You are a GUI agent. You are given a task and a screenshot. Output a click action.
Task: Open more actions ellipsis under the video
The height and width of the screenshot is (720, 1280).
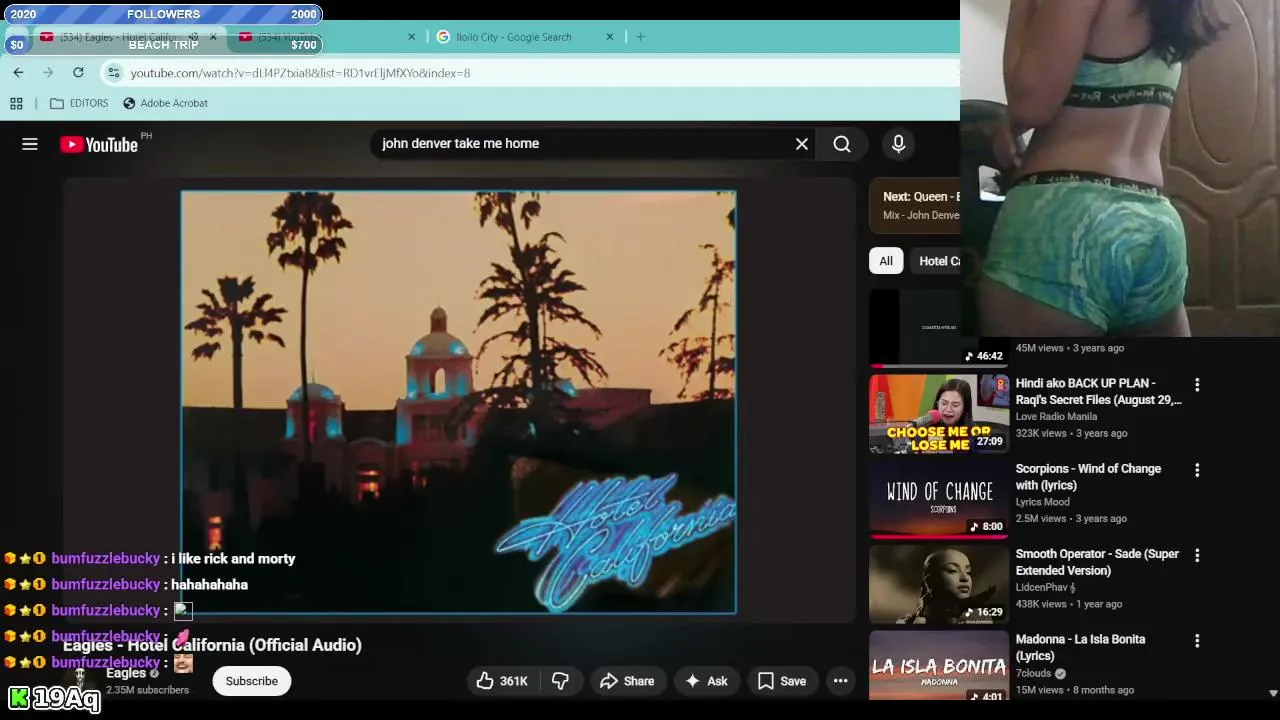click(841, 681)
